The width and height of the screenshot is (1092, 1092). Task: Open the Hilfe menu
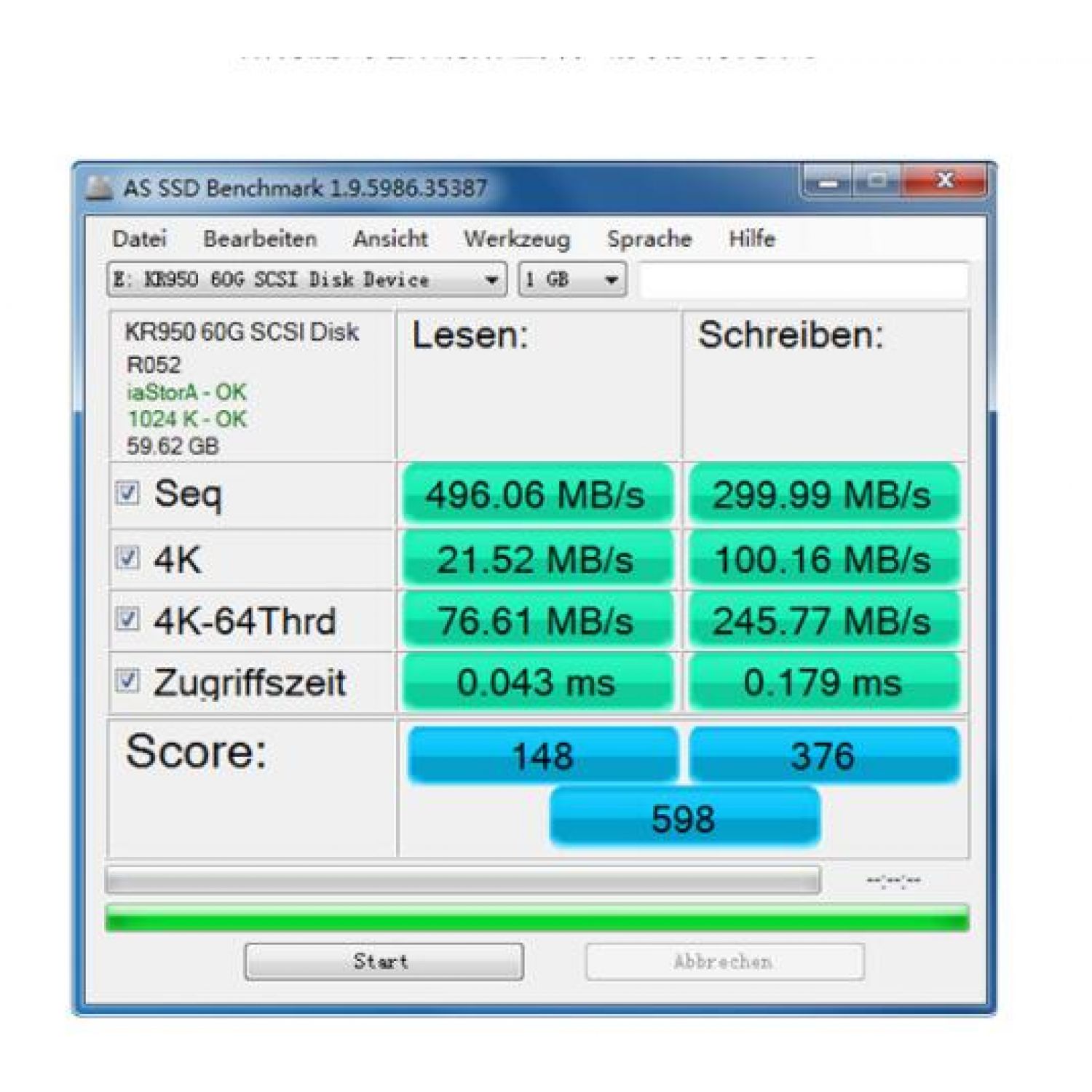(x=751, y=239)
